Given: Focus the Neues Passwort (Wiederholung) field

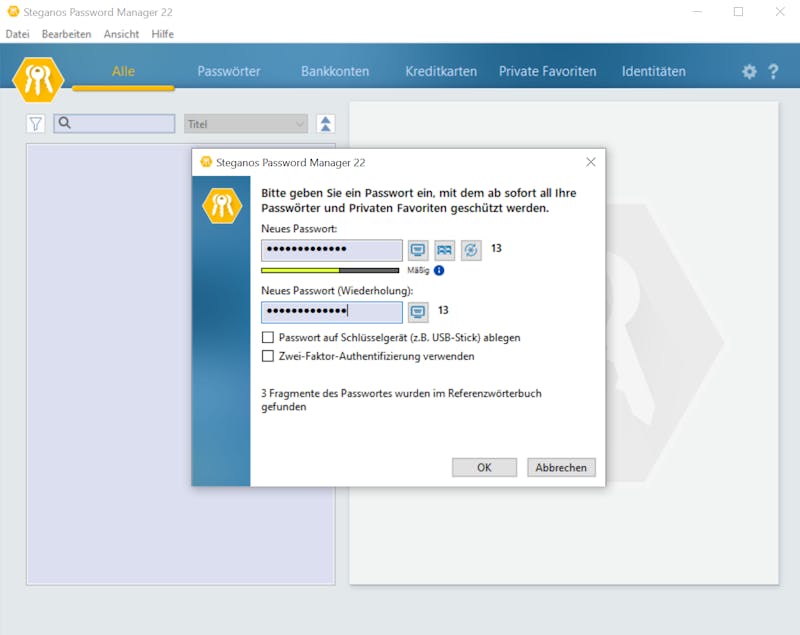Looking at the screenshot, I should tap(332, 312).
